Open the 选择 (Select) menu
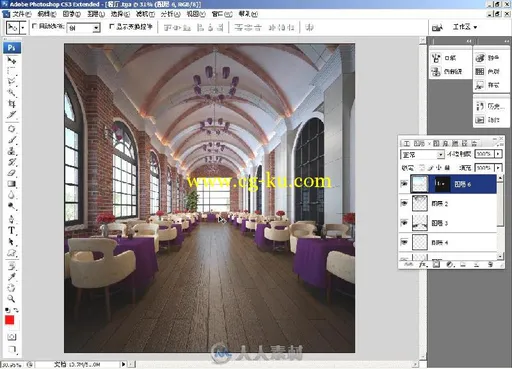Image resolution: width=512 pixels, height=369 pixels. point(120,14)
